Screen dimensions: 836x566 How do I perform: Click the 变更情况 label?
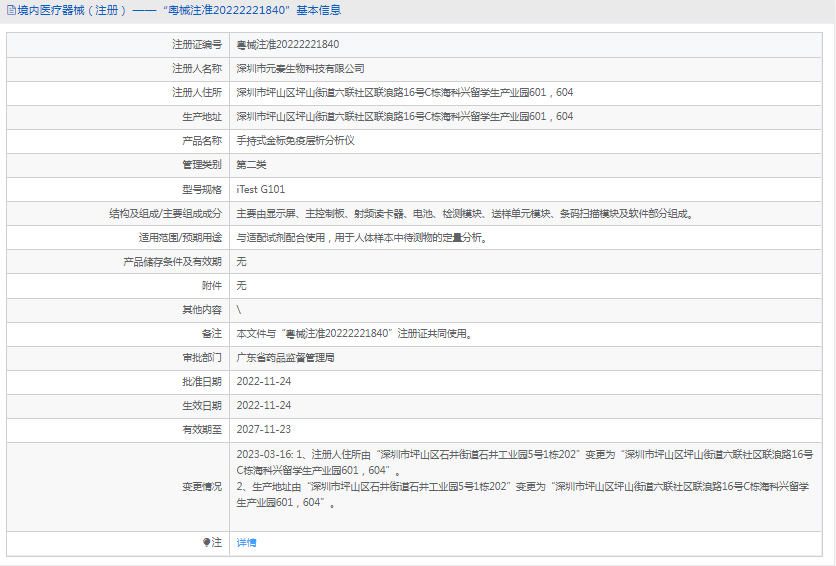(202, 487)
